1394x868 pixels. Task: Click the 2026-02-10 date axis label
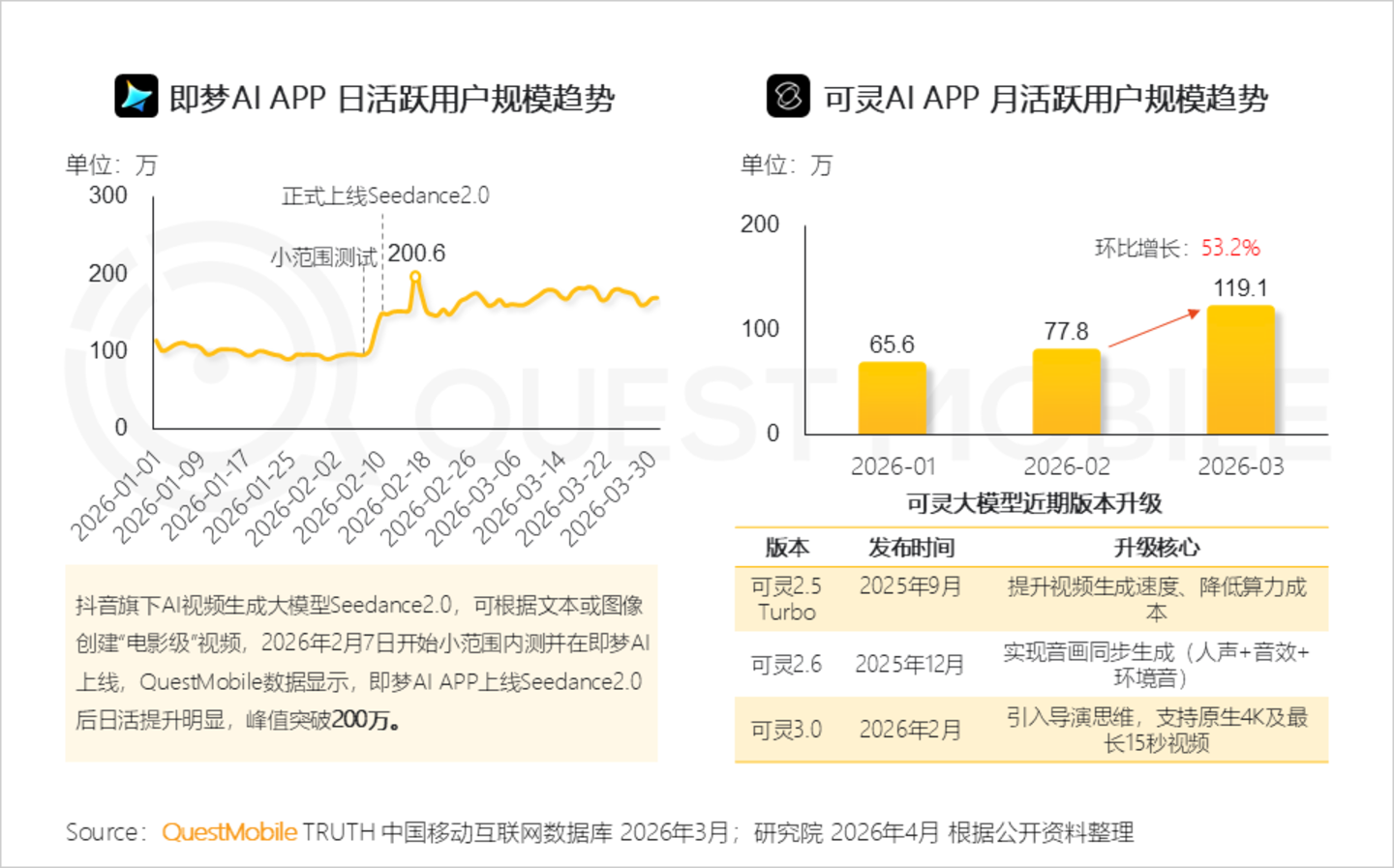click(341, 496)
